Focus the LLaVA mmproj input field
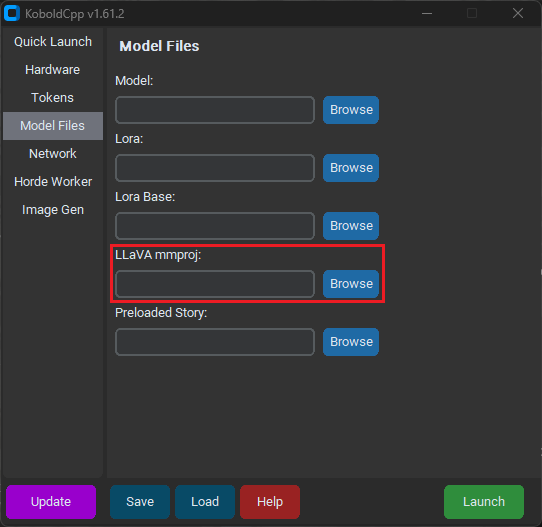Viewport: 542px width, 527px height. 215,284
